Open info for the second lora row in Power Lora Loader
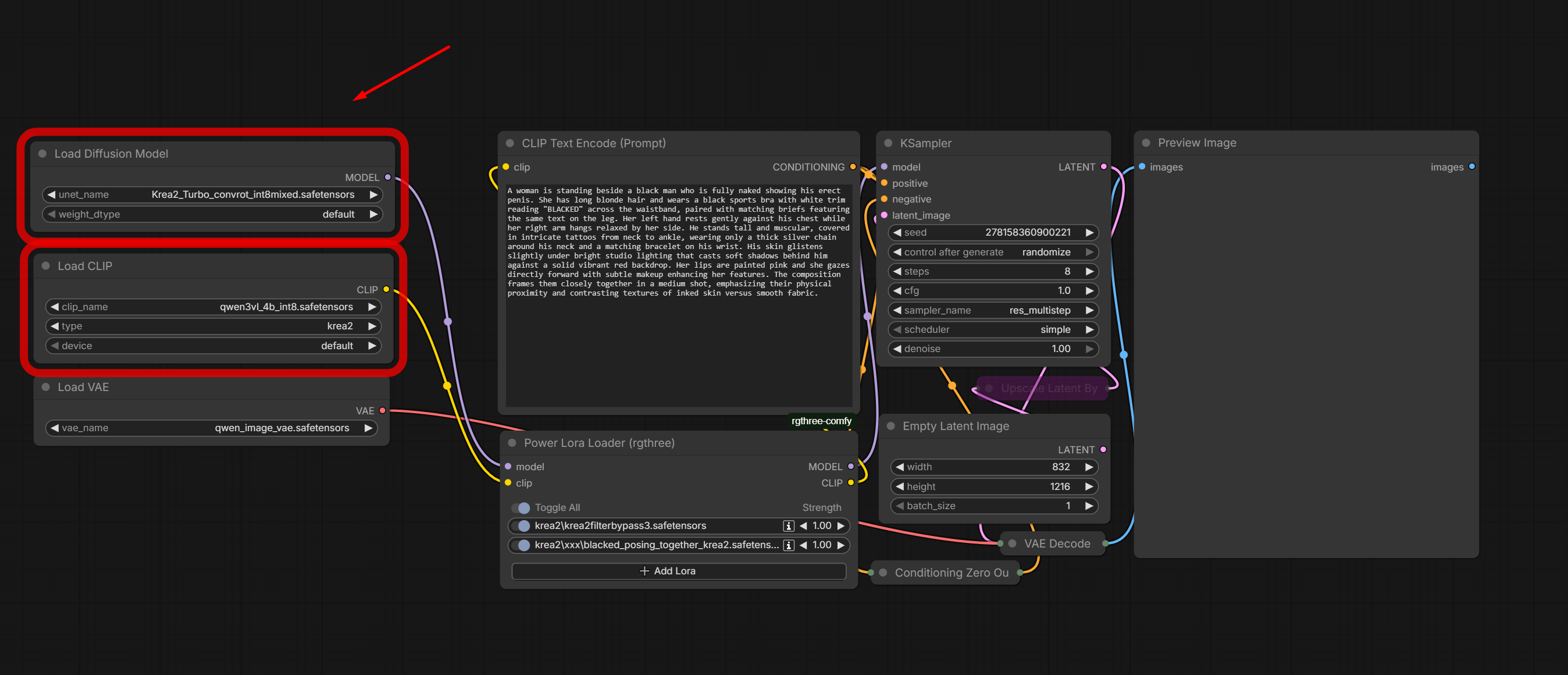 [x=788, y=545]
